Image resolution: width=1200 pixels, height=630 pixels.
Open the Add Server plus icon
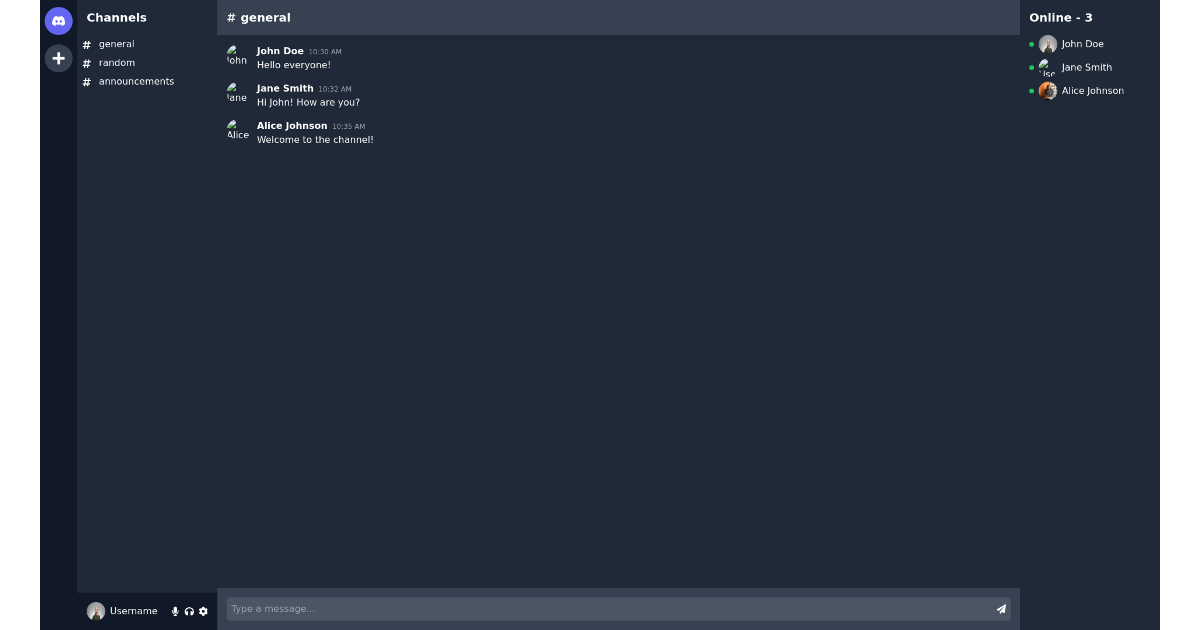[x=58, y=58]
